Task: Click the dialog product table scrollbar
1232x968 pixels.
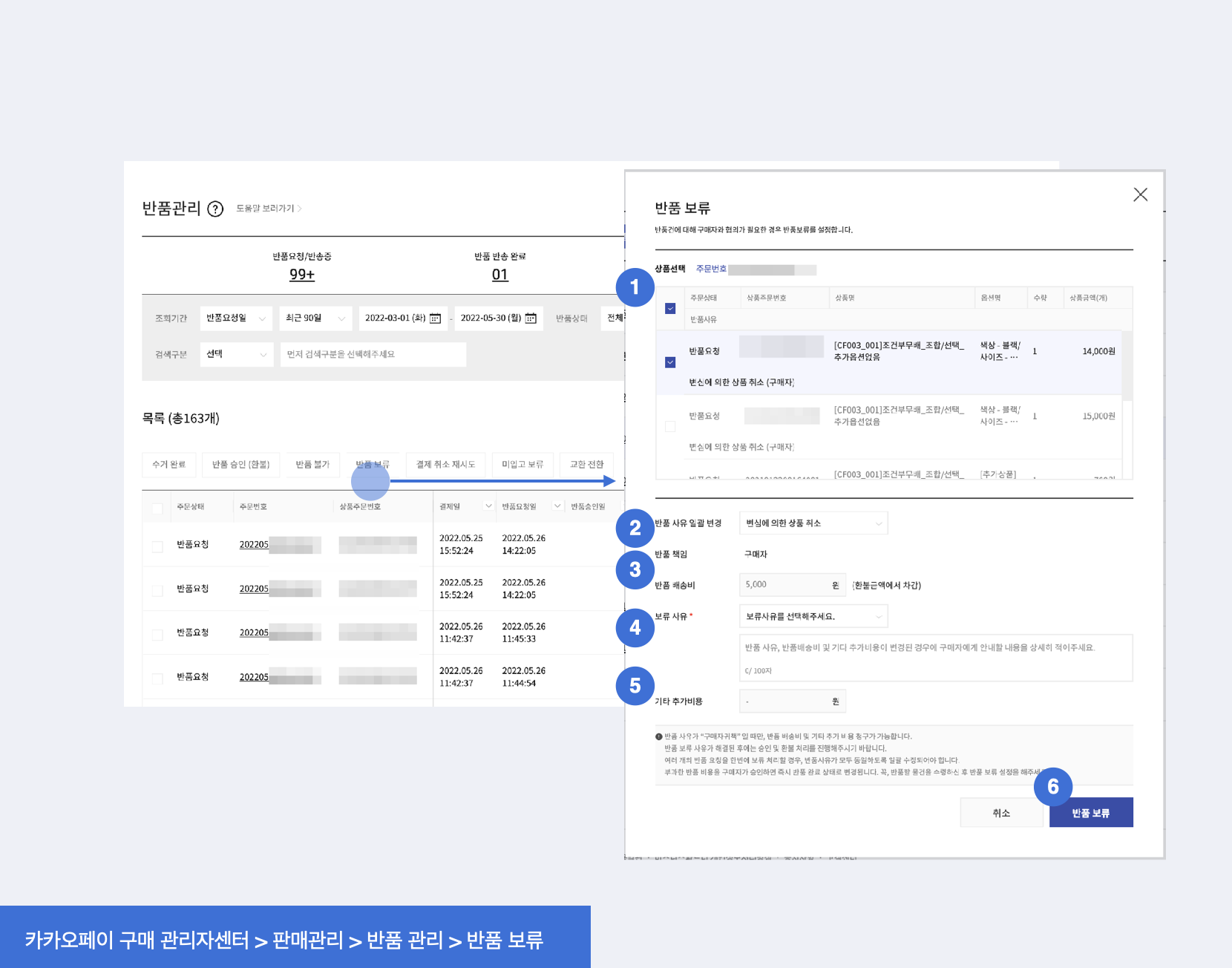Action: click(1127, 367)
